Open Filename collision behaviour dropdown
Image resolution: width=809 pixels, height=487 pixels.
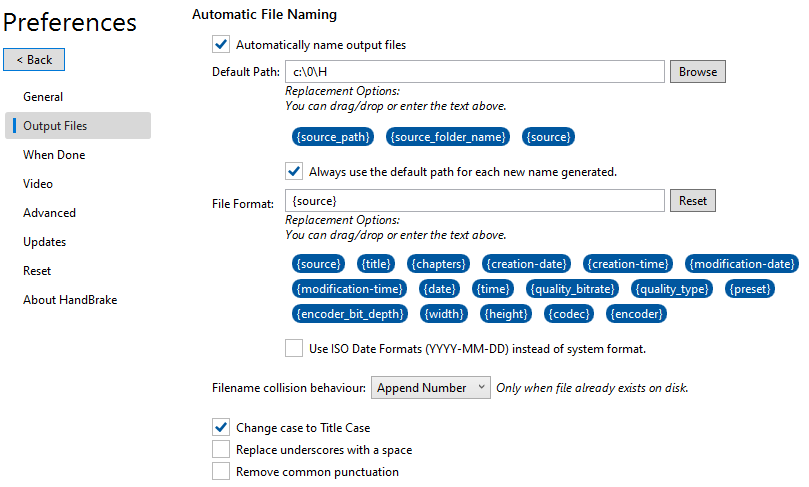tap(430, 387)
